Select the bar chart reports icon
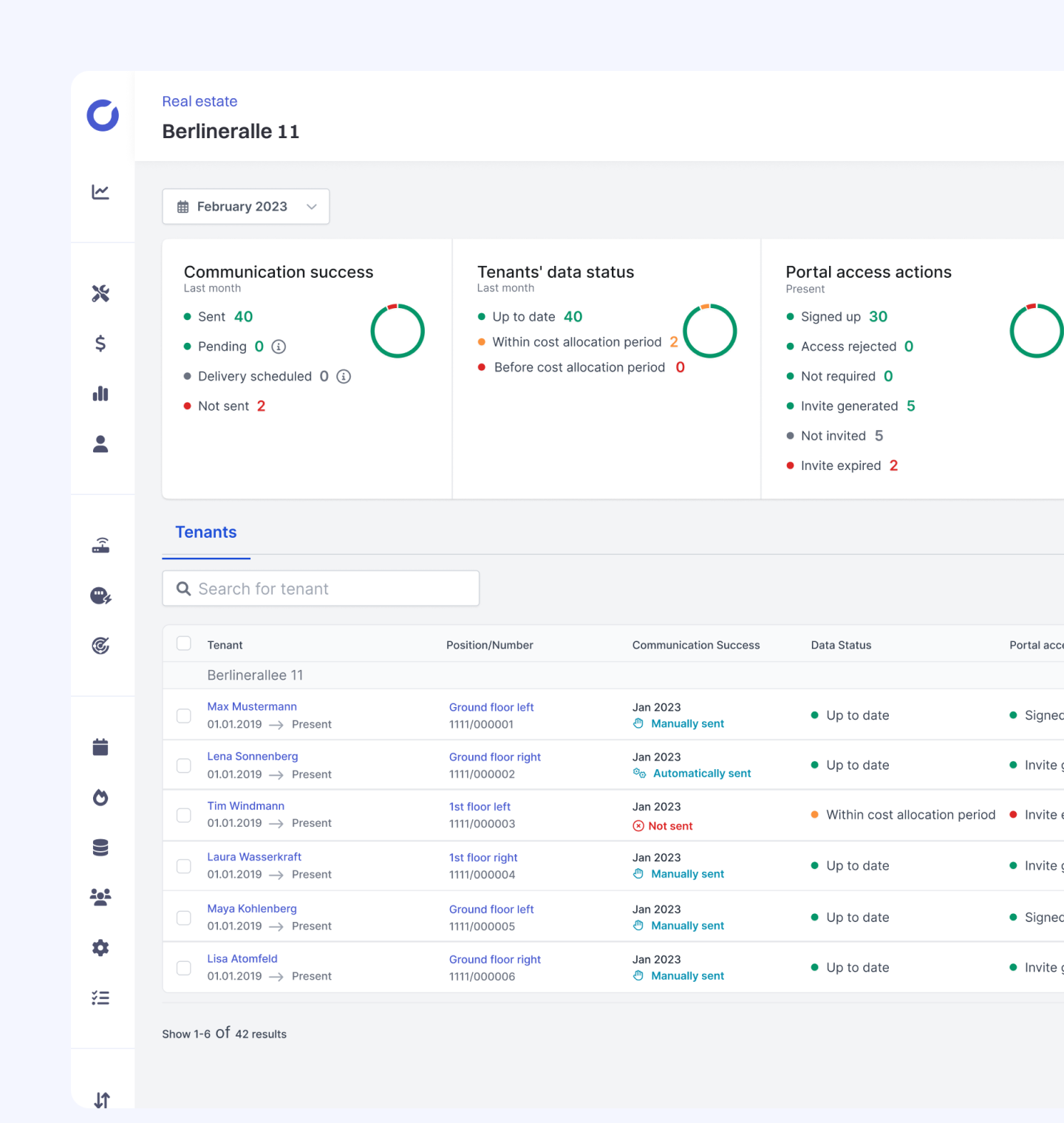The width and height of the screenshot is (1064, 1123). point(100,393)
